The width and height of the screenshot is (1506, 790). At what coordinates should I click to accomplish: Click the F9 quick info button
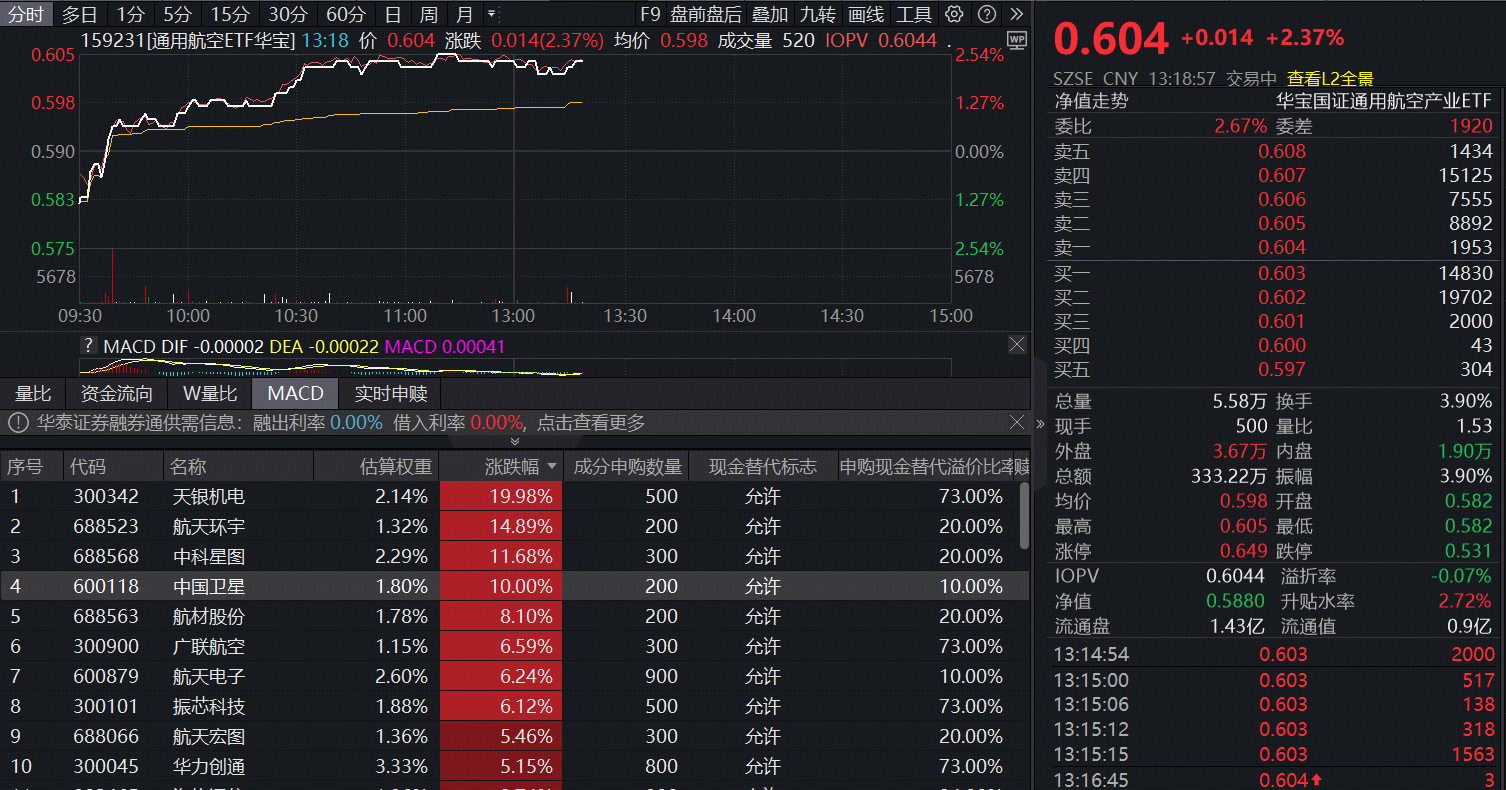651,14
